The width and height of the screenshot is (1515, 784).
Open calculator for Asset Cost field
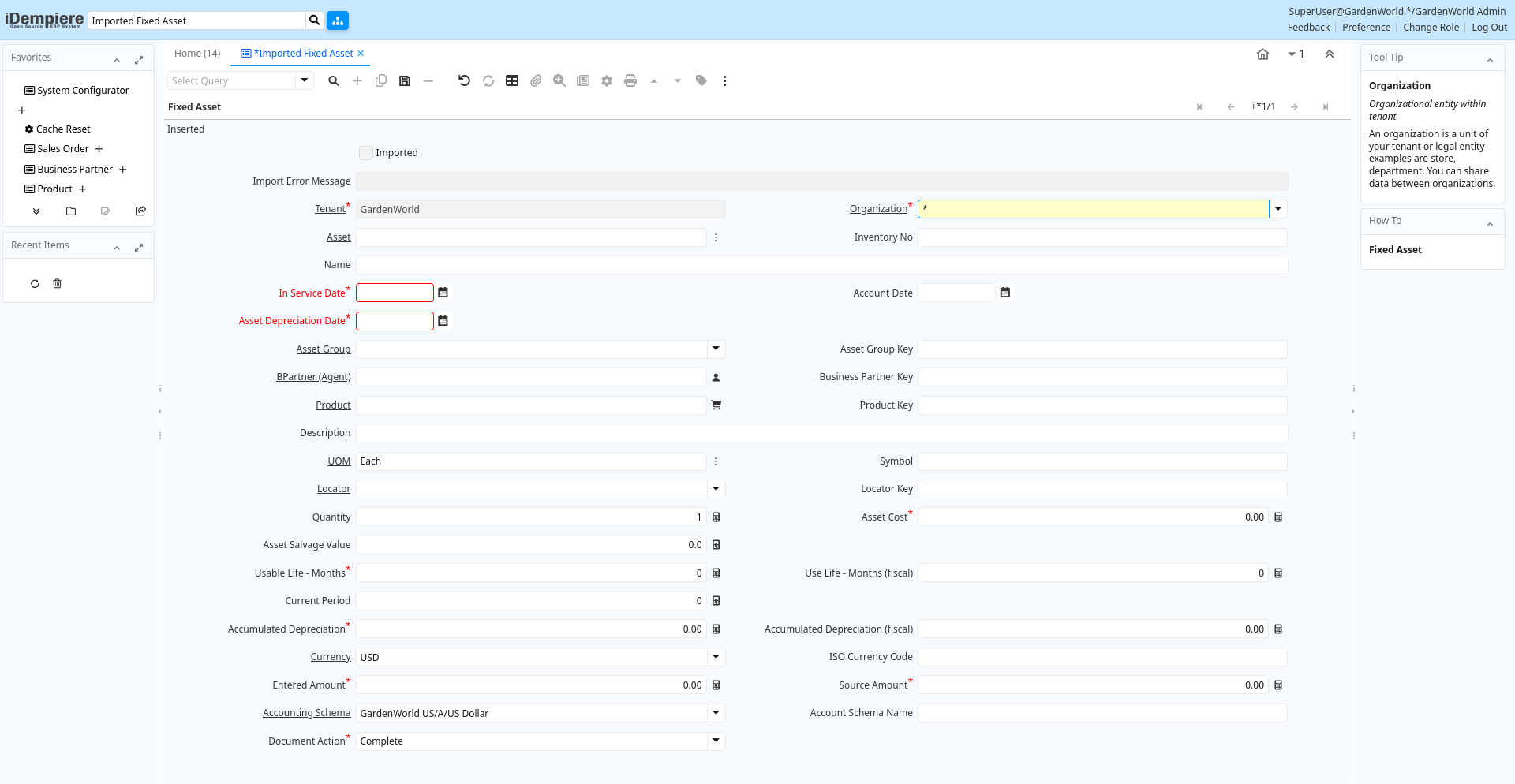pos(1278,517)
